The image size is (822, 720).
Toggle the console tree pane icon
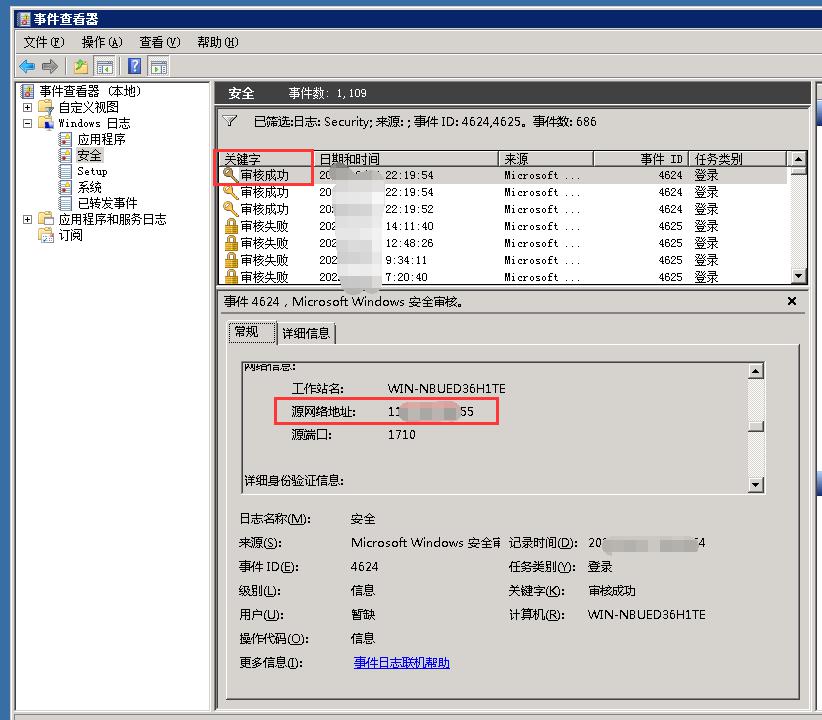(x=105, y=66)
